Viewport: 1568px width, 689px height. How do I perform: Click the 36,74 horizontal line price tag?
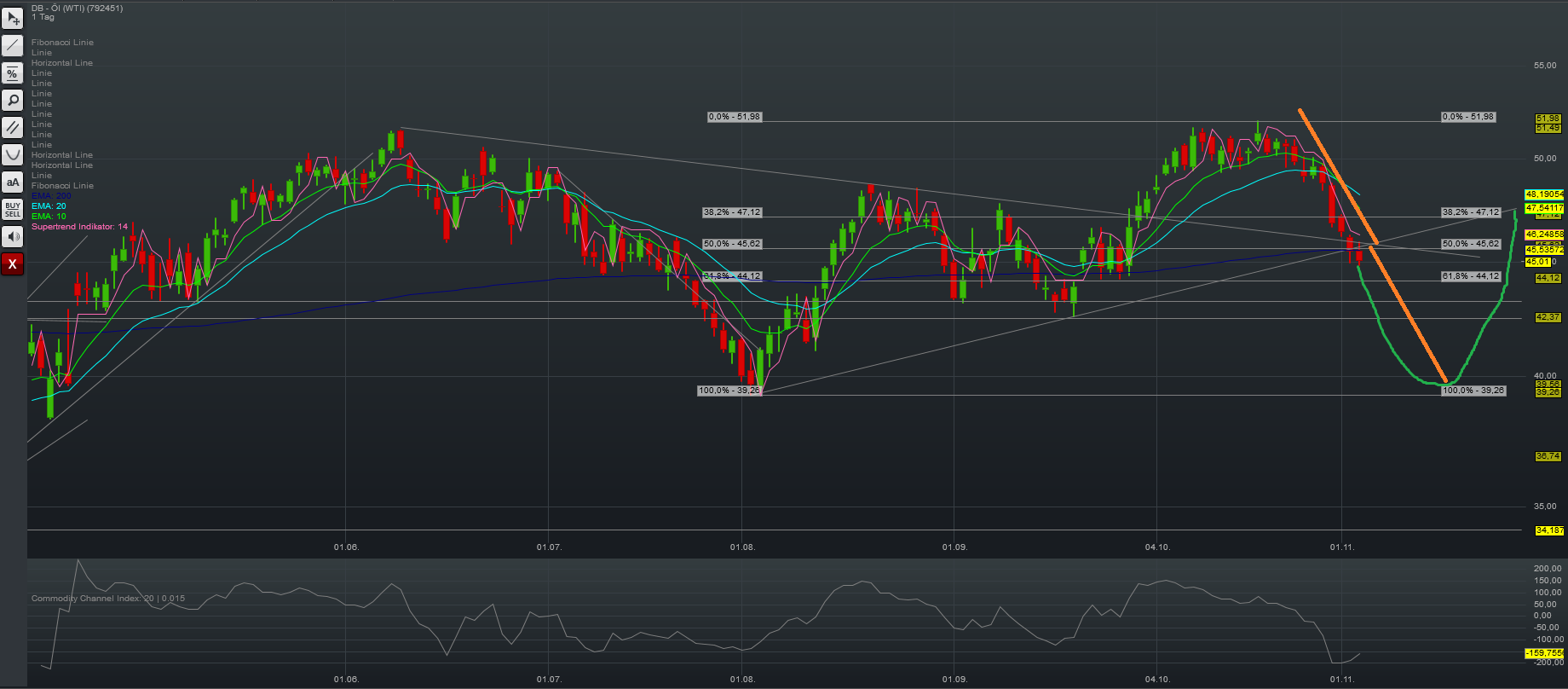(x=1548, y=456)
